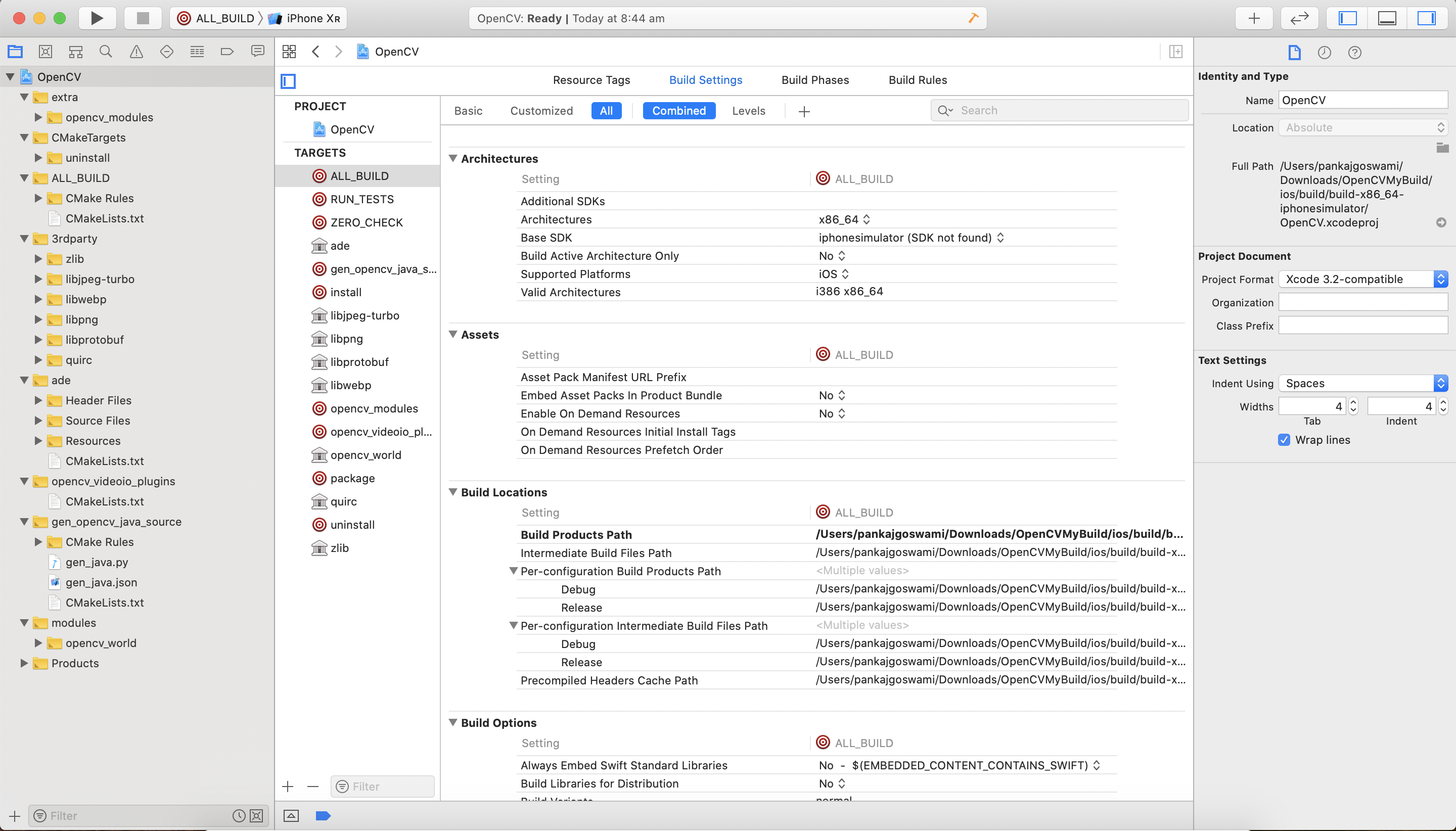Toggle the Wrap lines checkbox
The width and height of the screenshot is (1456, 831).
1284,440
